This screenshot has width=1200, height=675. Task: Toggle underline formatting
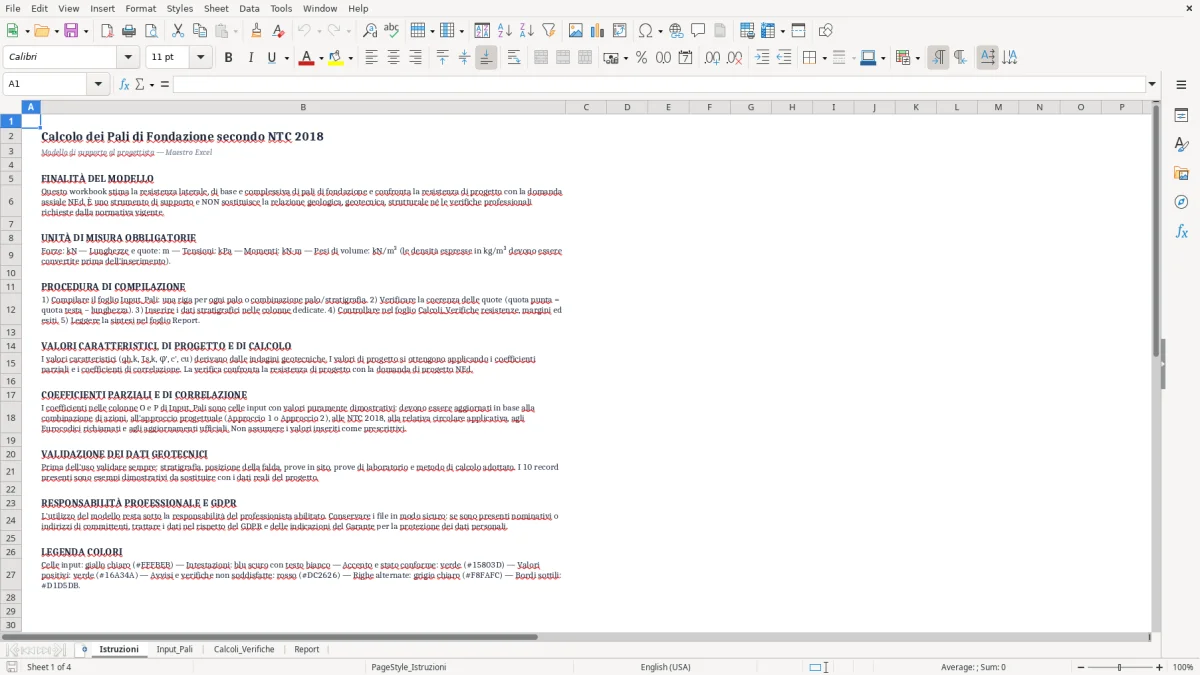[x=272, y=58]
